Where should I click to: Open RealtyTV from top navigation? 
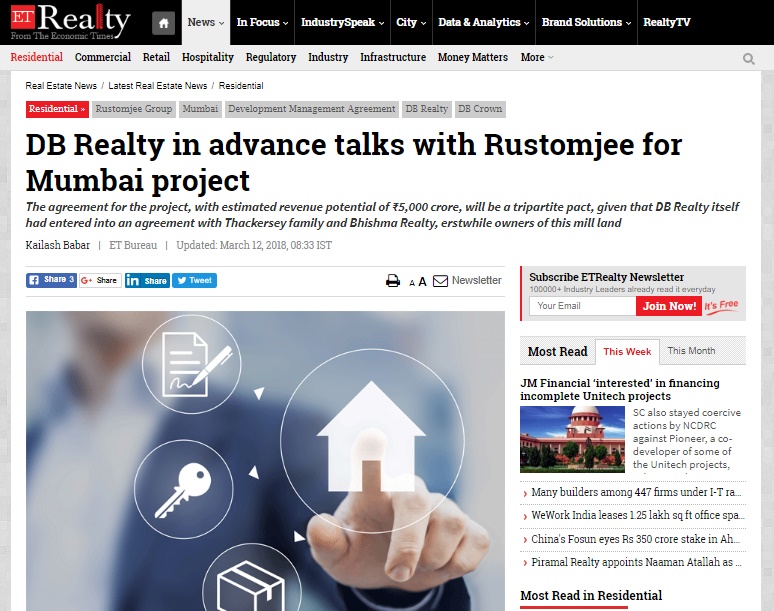point(666,22)
